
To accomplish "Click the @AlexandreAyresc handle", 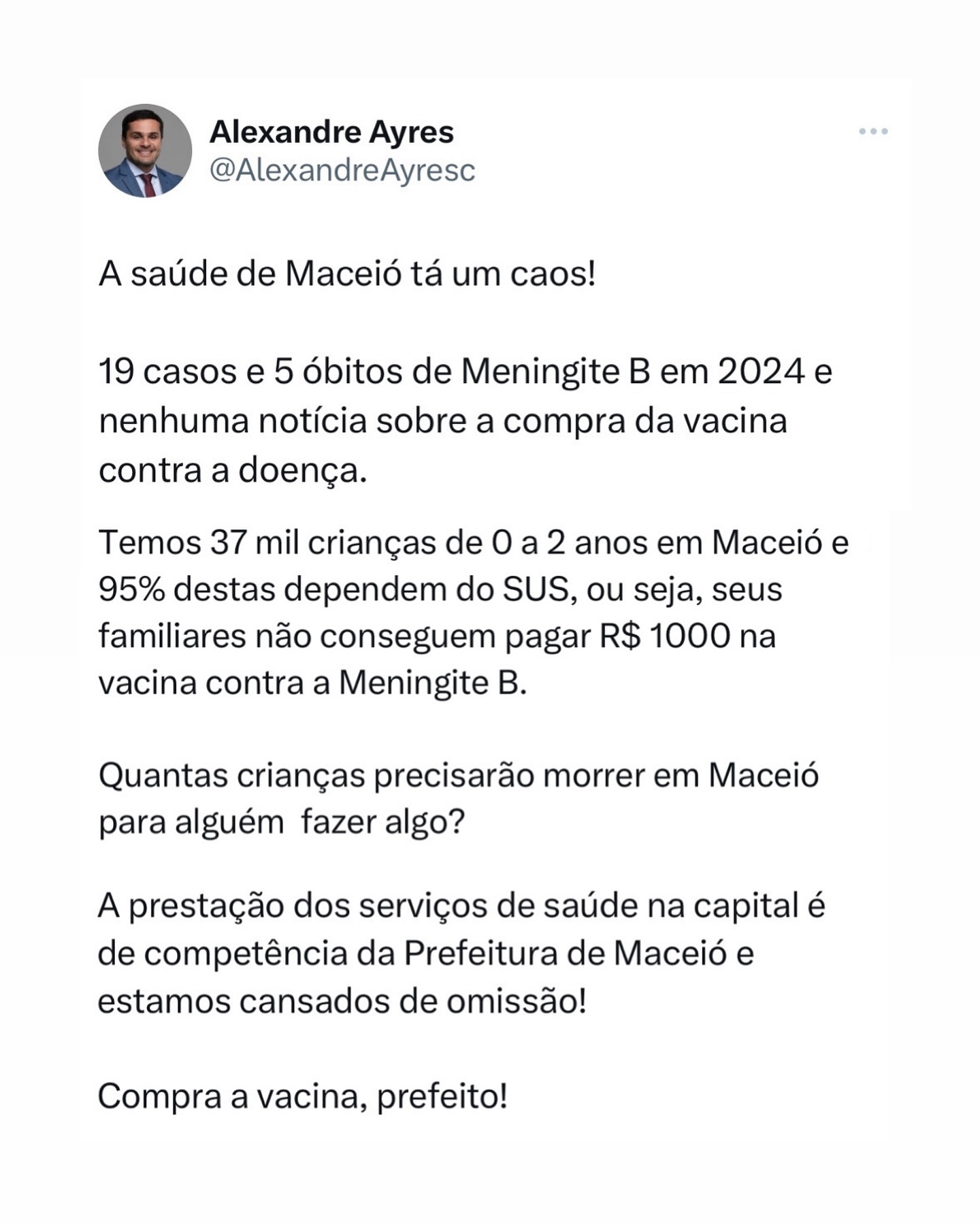I will tap(342, 170).
